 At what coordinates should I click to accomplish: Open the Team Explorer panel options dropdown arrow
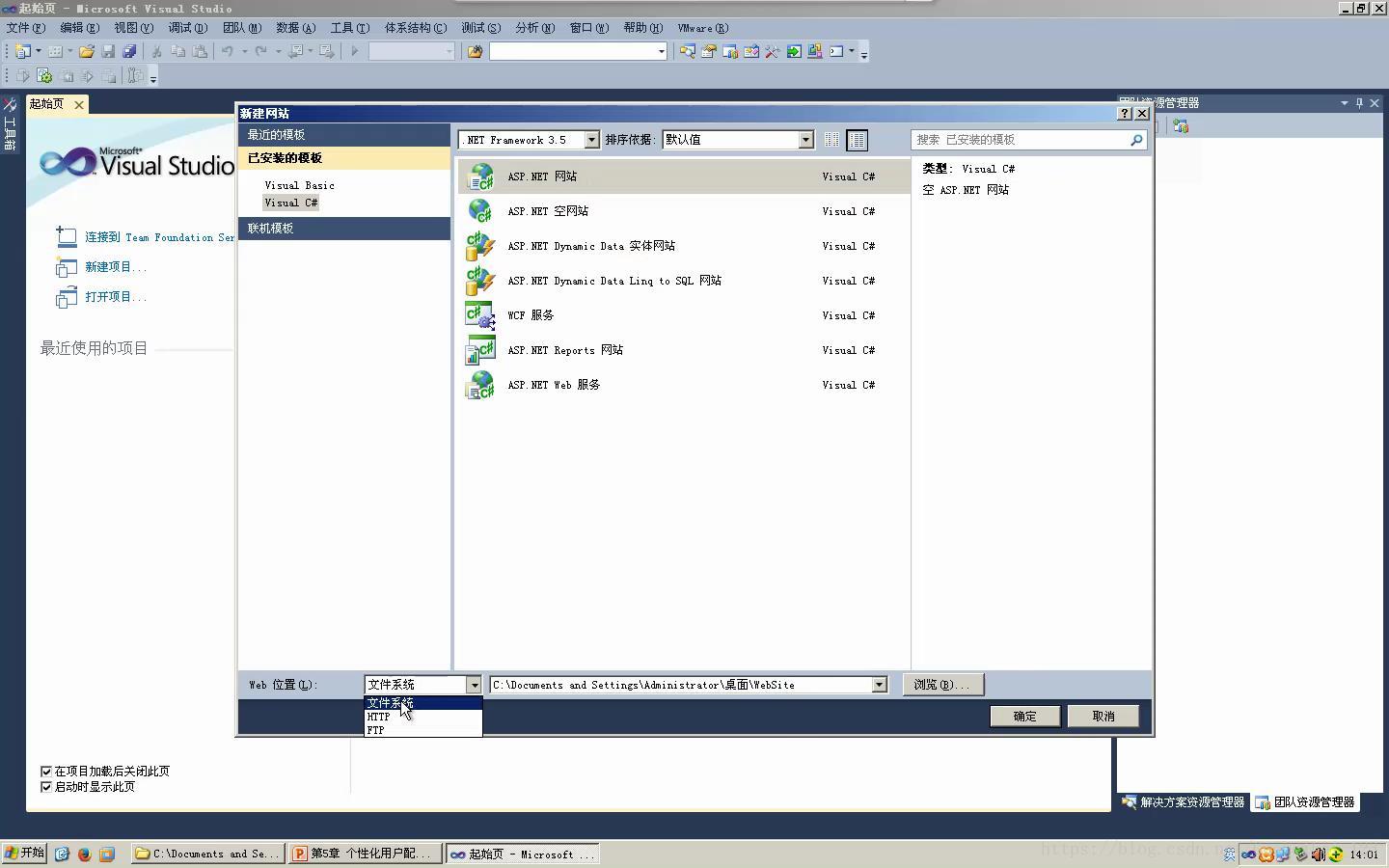[1344, 102]
